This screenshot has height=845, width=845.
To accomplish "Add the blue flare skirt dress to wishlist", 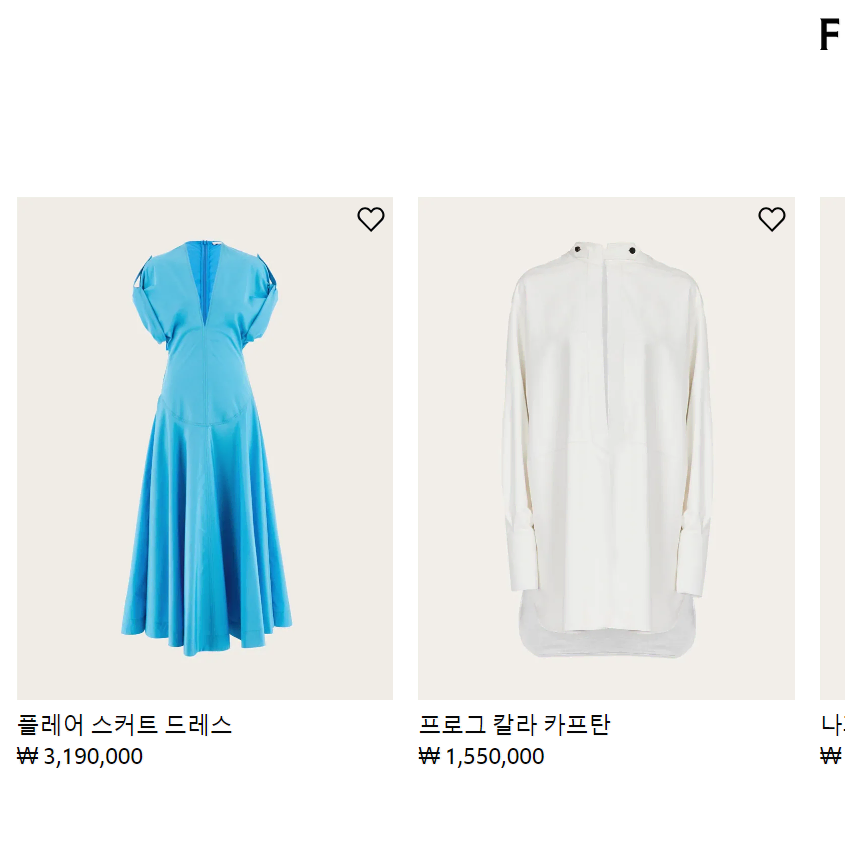I will coord(371,219).
